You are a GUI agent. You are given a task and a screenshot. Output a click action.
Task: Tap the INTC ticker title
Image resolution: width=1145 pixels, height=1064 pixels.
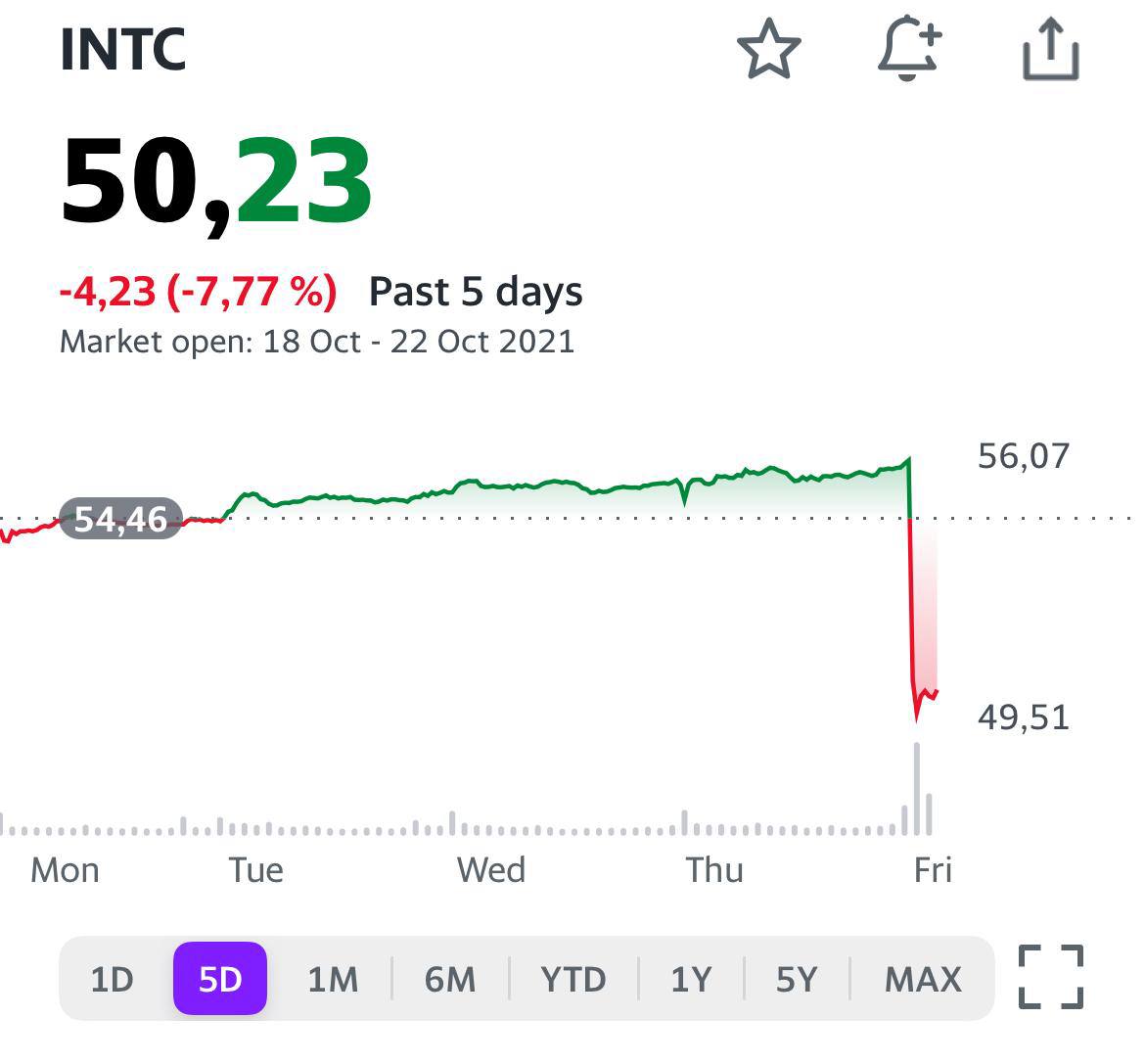[123, 50]
